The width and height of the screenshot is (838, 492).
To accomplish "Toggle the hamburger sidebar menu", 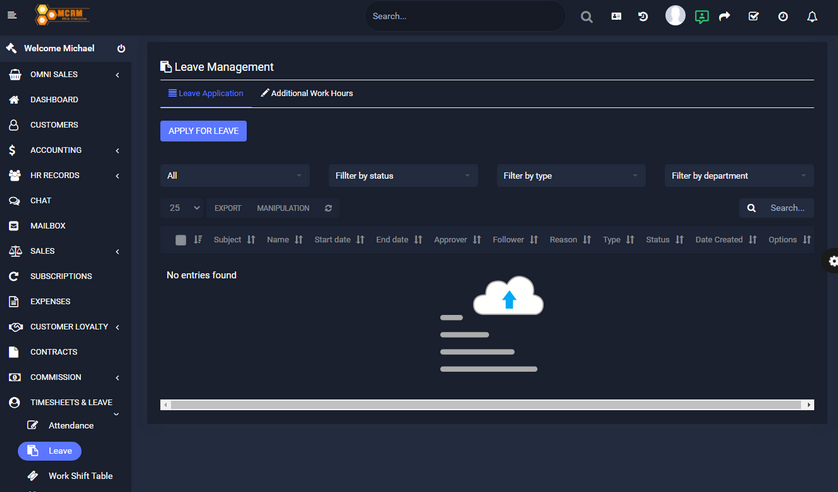I will (12, 16).
